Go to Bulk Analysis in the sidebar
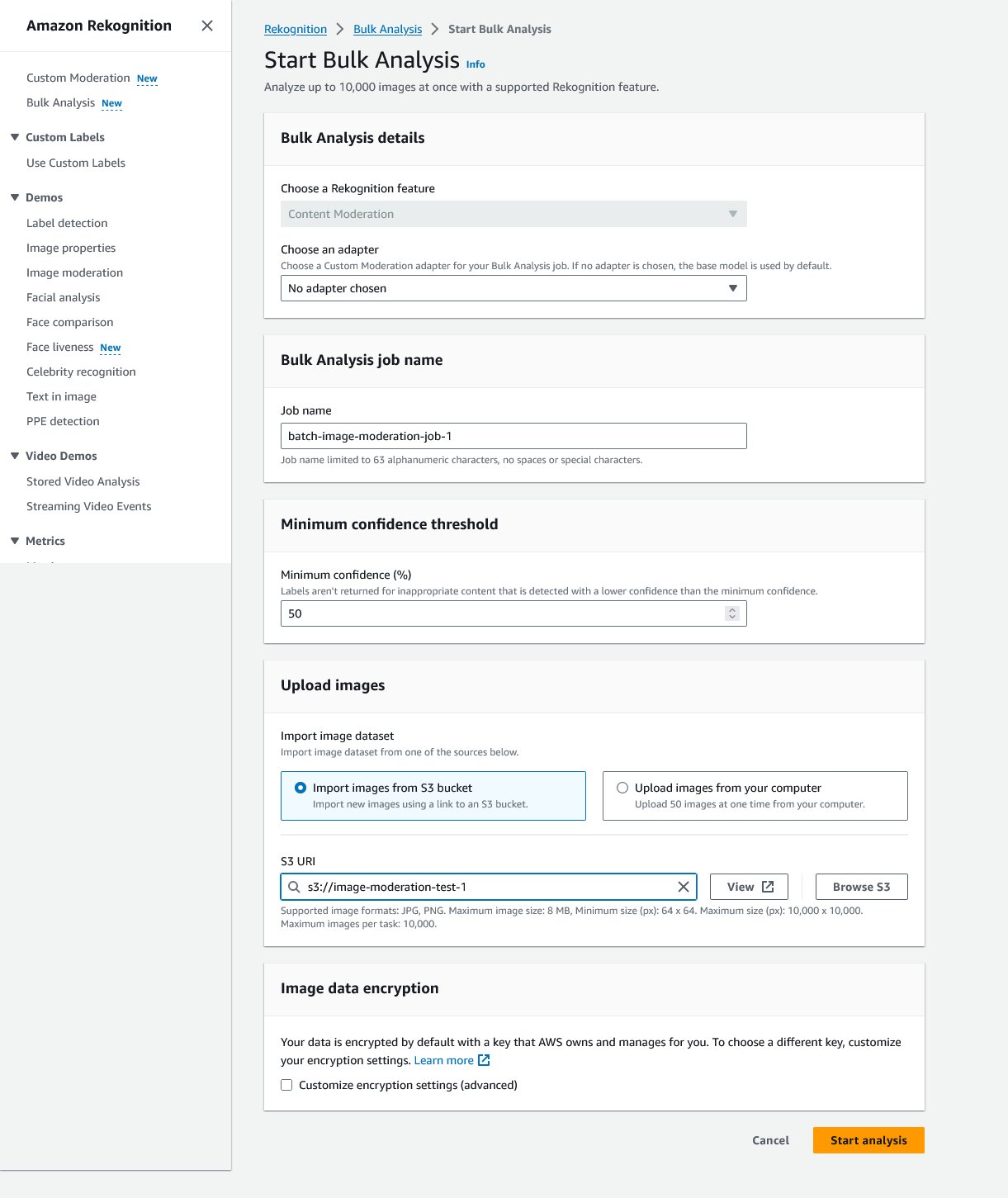The image size is (1008, 1198). [x=61, y=102]
